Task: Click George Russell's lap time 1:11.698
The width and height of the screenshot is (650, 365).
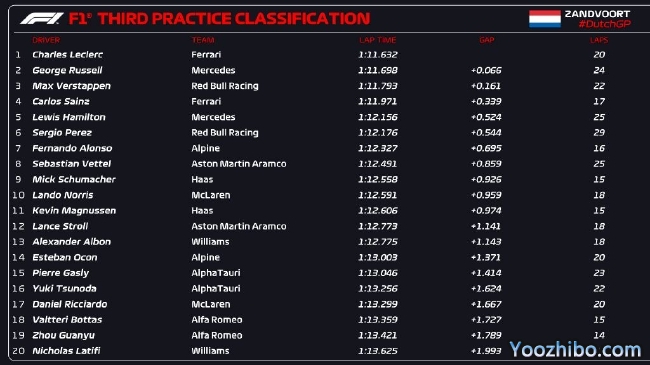Action: click(378, 71)
